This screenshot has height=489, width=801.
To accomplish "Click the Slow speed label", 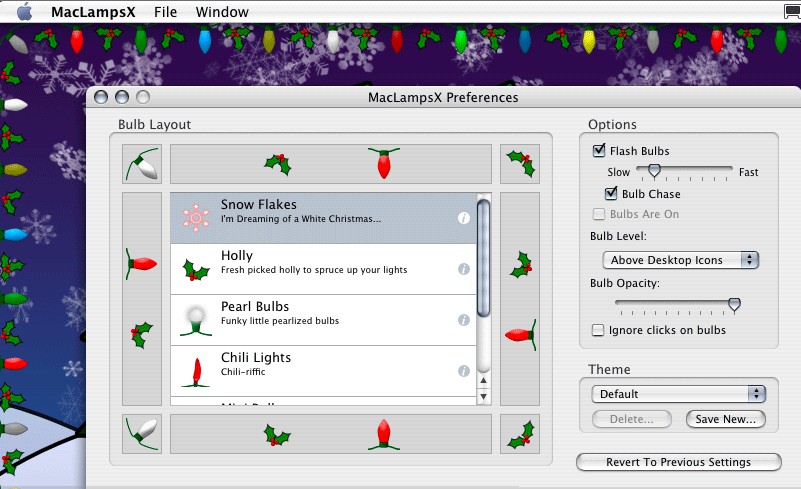I will 619,172.
